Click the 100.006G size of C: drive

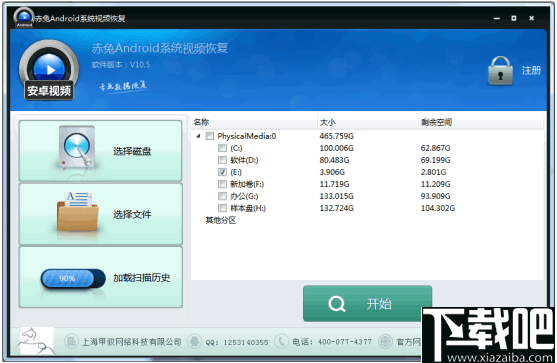tap(336, 148)
